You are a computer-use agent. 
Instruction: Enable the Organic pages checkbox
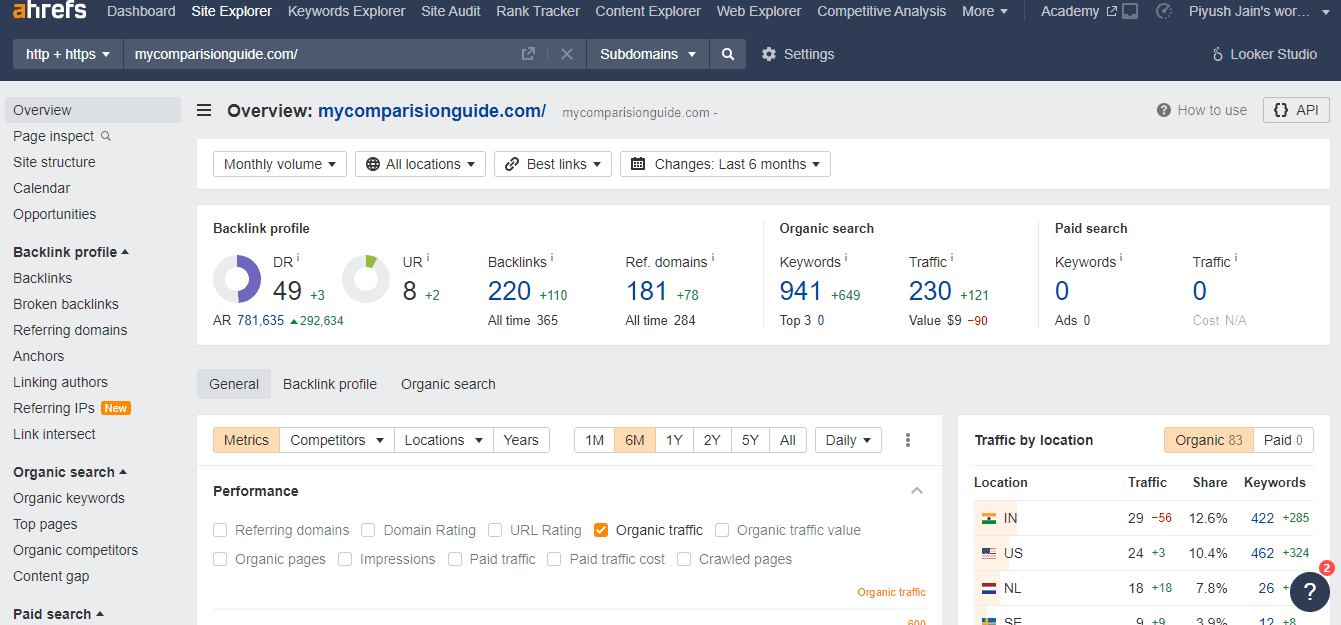[220, 559]
